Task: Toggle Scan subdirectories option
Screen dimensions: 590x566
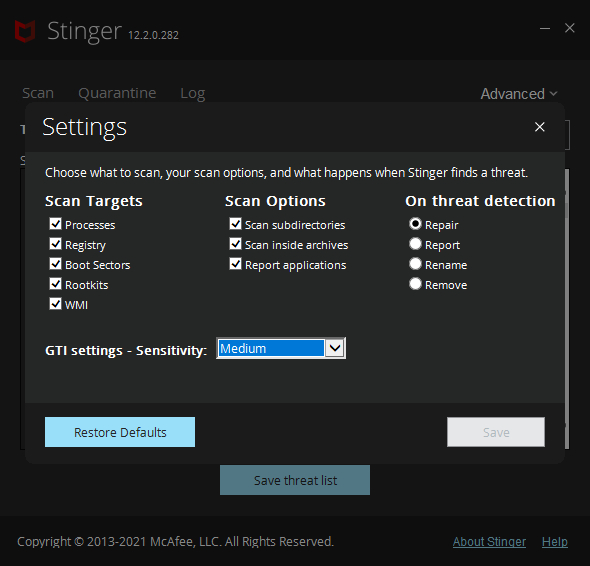Action: point(236,224)
